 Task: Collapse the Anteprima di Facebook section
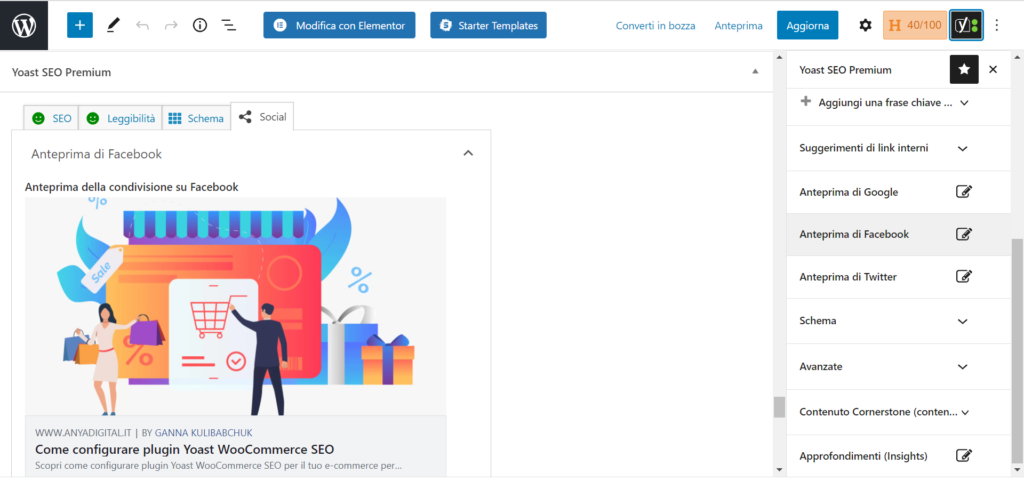467,154
